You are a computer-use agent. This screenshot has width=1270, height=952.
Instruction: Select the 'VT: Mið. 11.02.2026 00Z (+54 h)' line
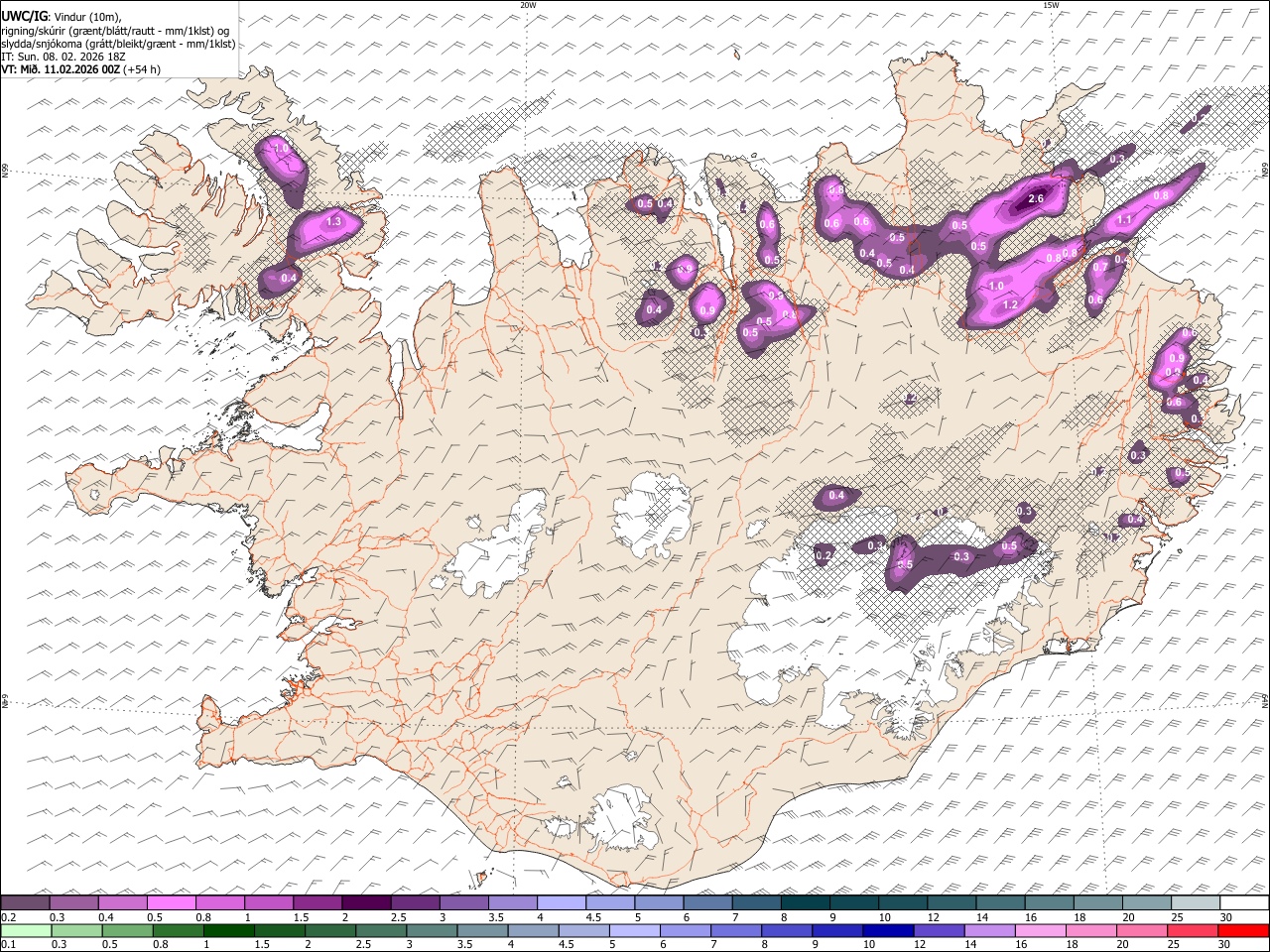pos(80,69)
